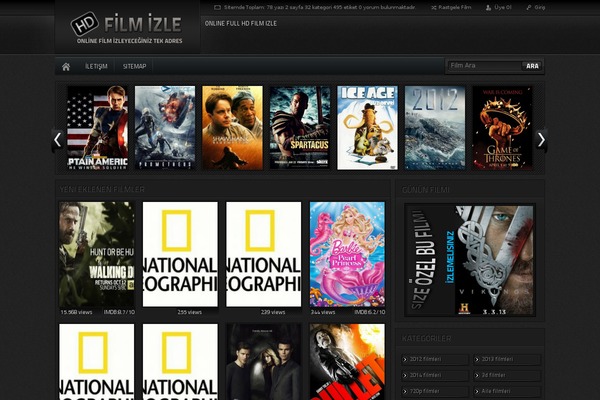Open the Bullet movie poster with the explosion
600x400 pixels.
pyautogui.click(x=347, y=362)
